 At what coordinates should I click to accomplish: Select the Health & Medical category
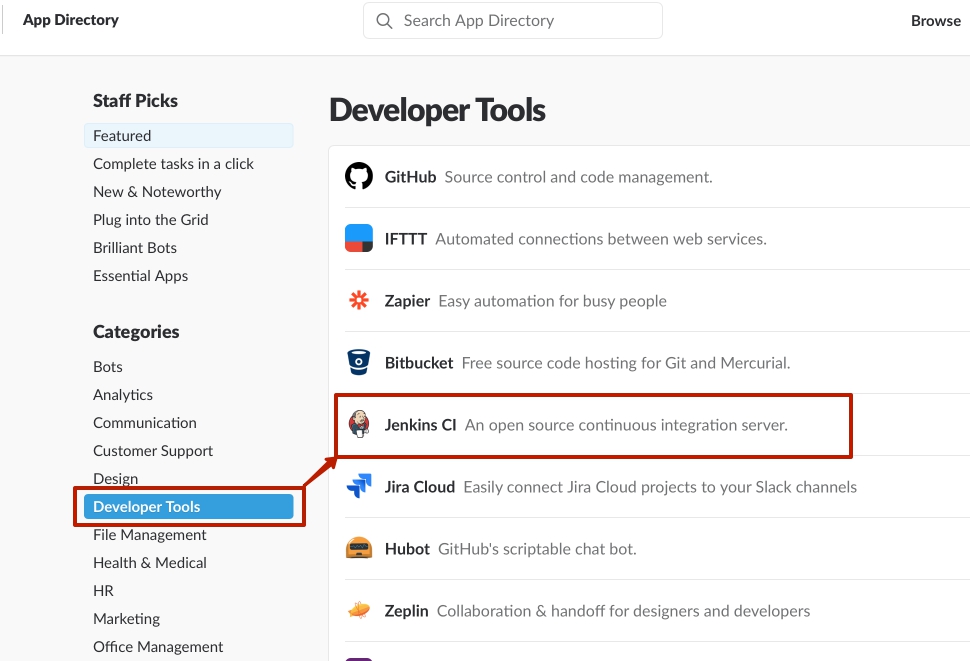pos(150,563)
